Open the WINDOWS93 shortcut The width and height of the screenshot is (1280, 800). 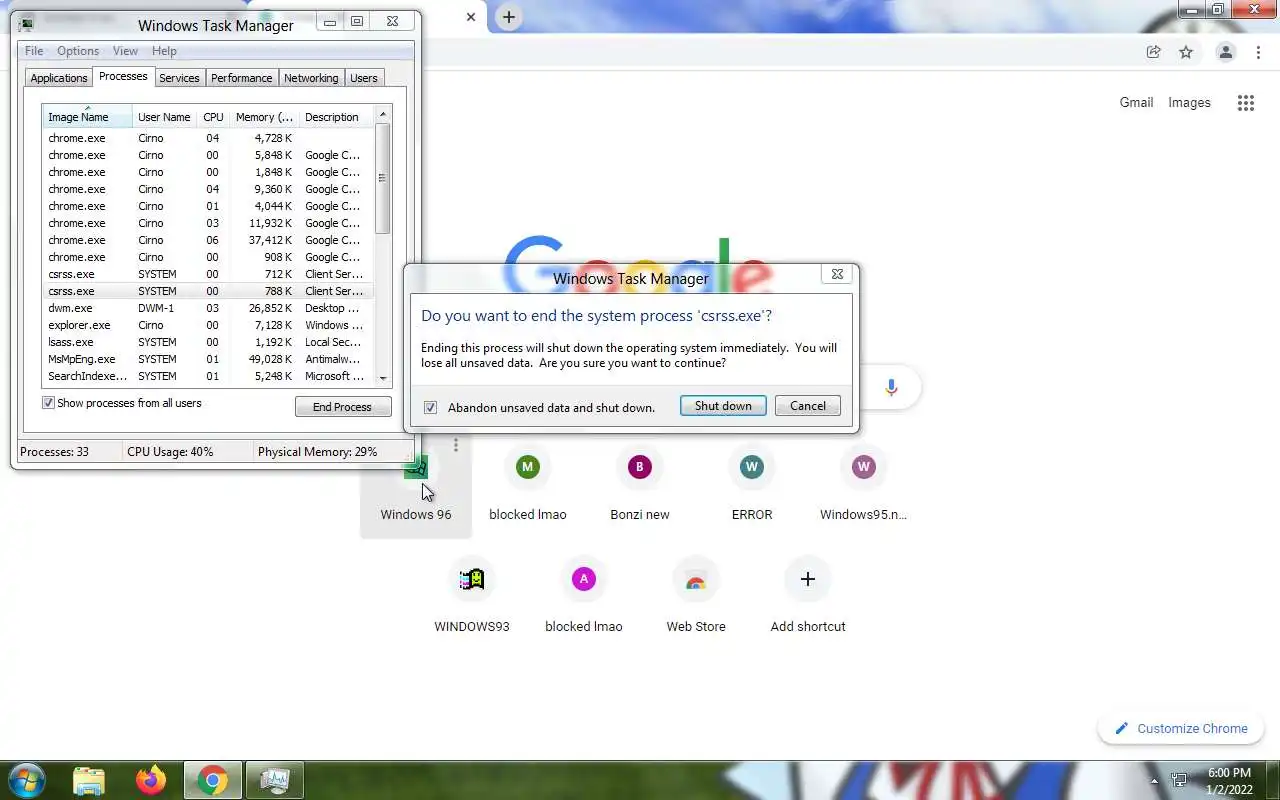click(472, 597)
